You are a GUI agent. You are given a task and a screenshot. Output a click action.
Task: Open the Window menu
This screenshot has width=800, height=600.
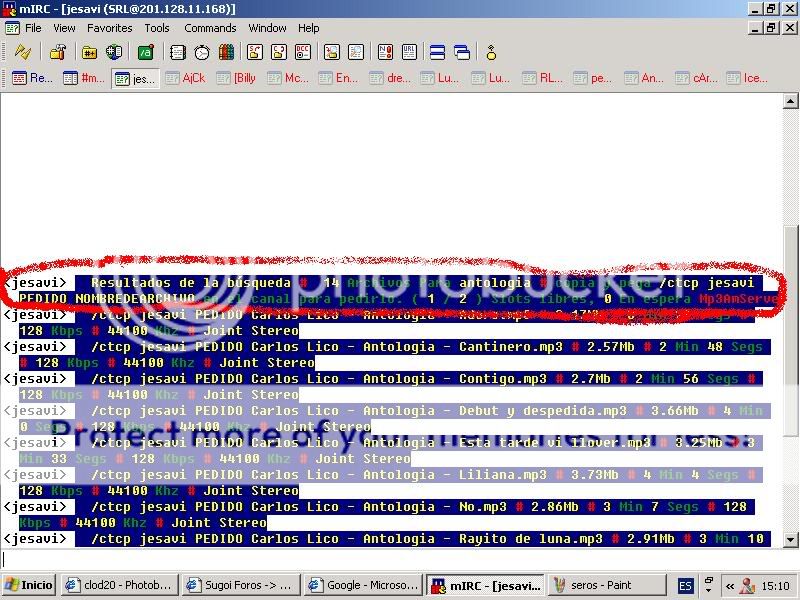(267, 28)
